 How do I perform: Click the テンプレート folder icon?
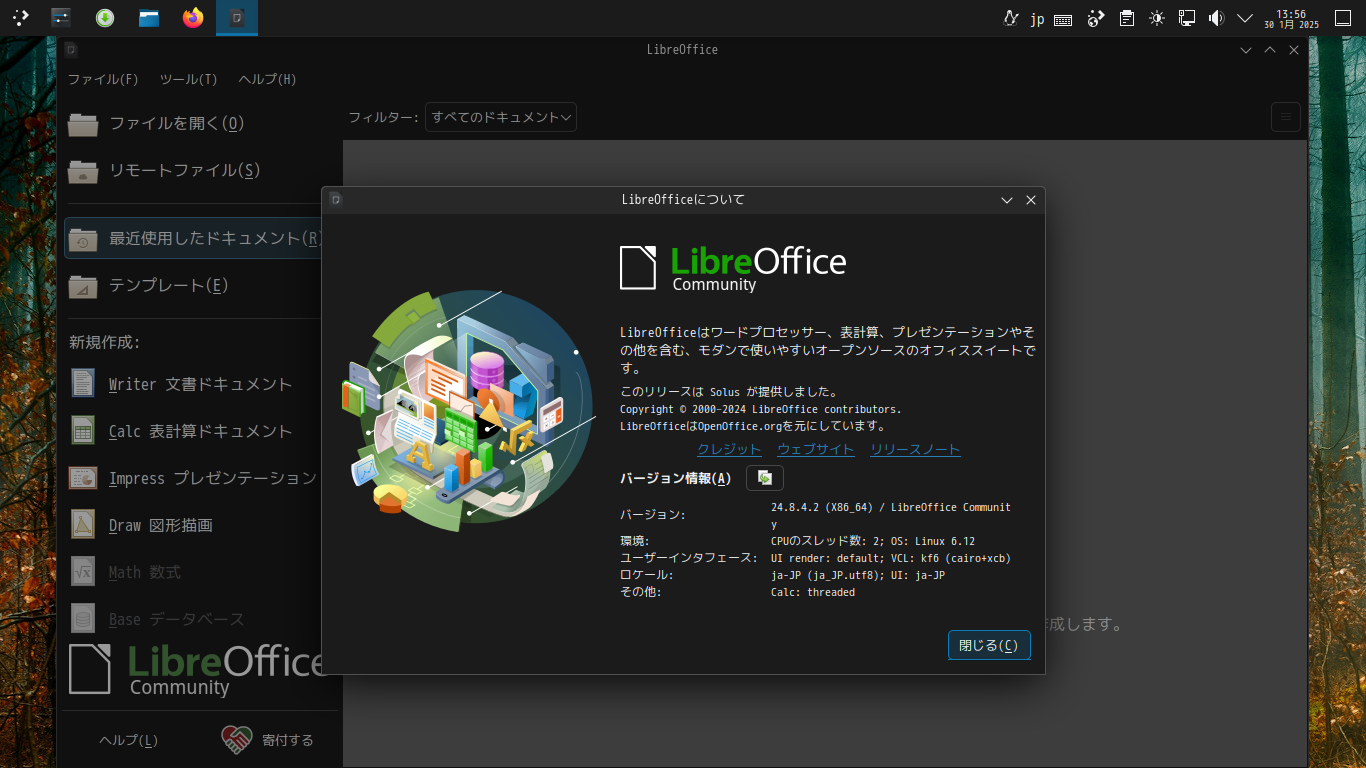tap(83, 286)
